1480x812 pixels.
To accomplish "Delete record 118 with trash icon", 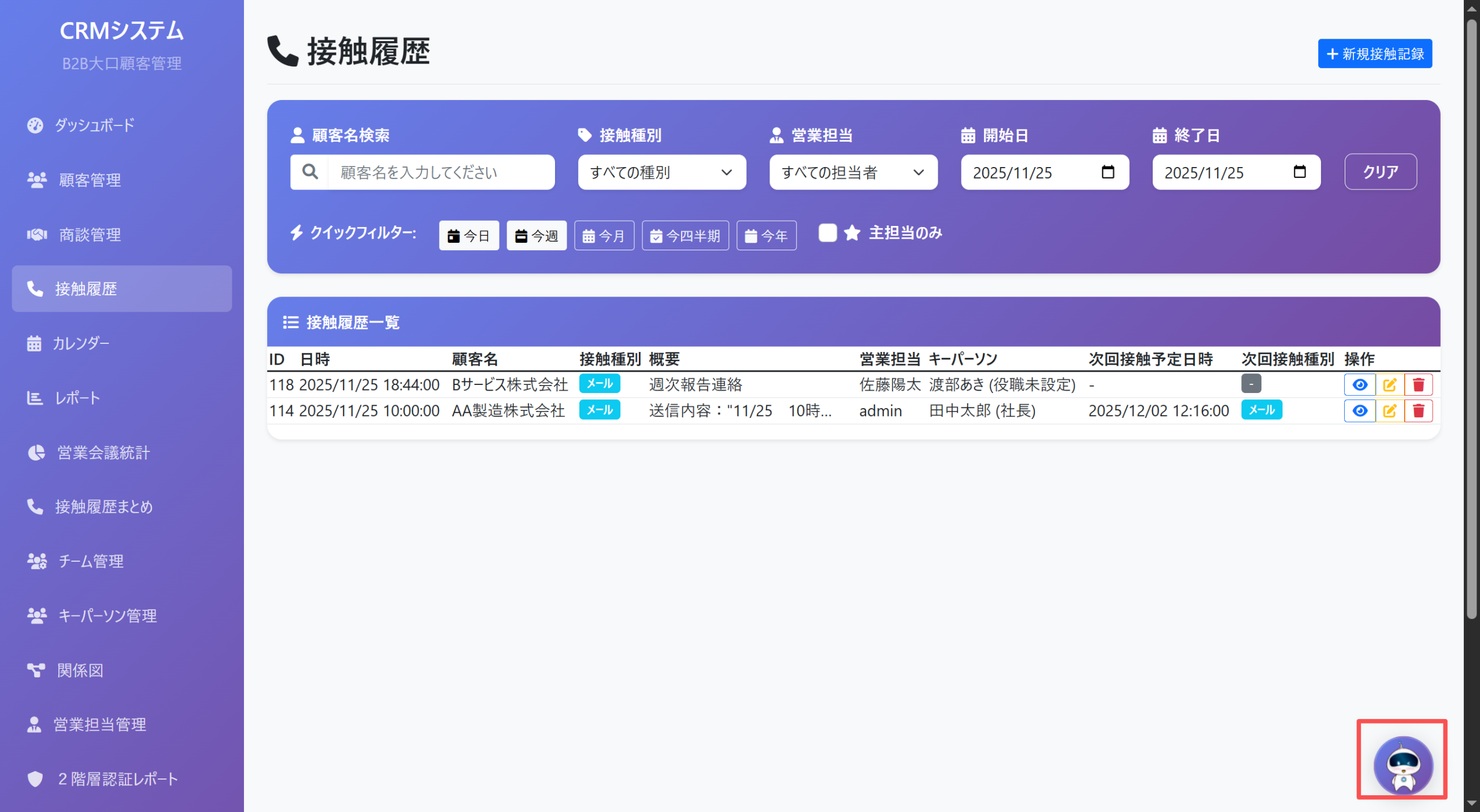I will 1418,385.
